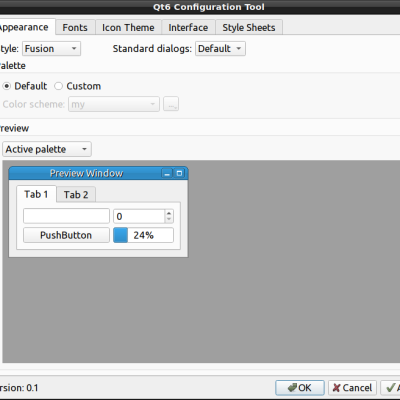The height and width of the screenshot is (400, 400).
Task: Click the empty text field in preview
Action: 66,216
